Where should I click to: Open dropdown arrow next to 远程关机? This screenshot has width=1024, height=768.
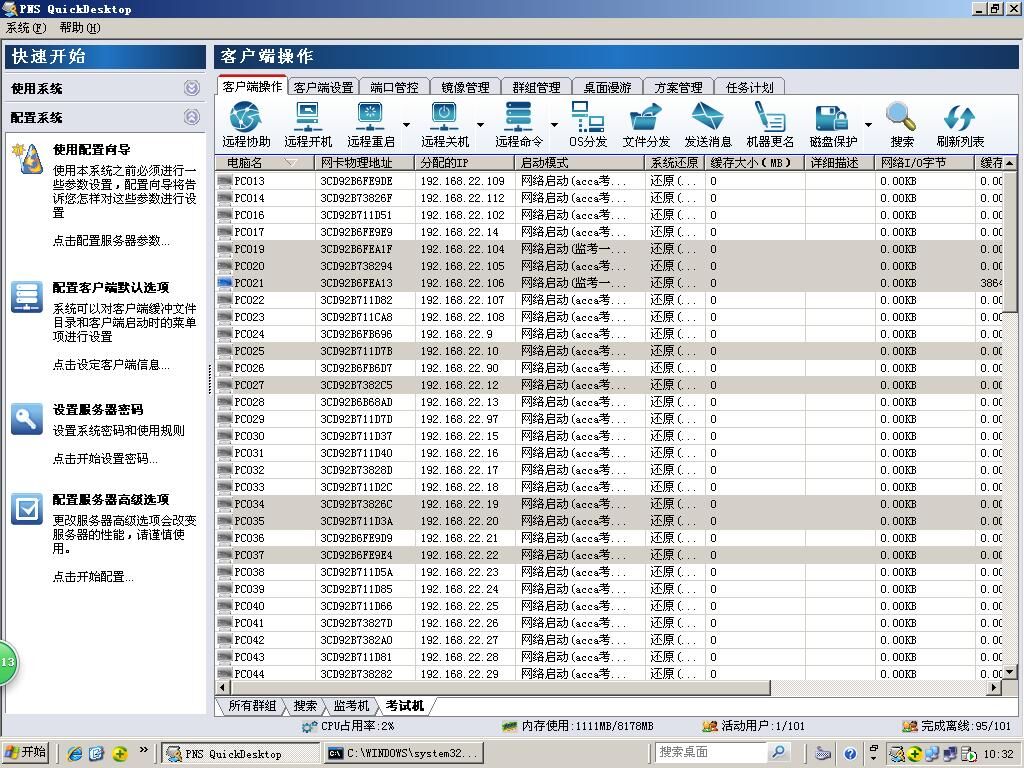point(480,126)
